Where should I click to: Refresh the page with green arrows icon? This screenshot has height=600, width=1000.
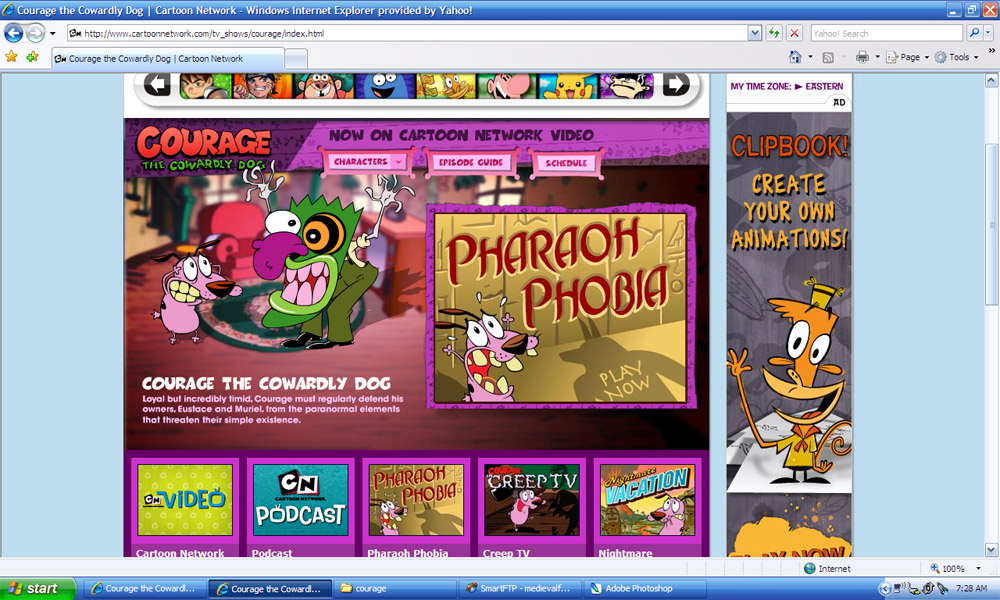coord(774,33)
